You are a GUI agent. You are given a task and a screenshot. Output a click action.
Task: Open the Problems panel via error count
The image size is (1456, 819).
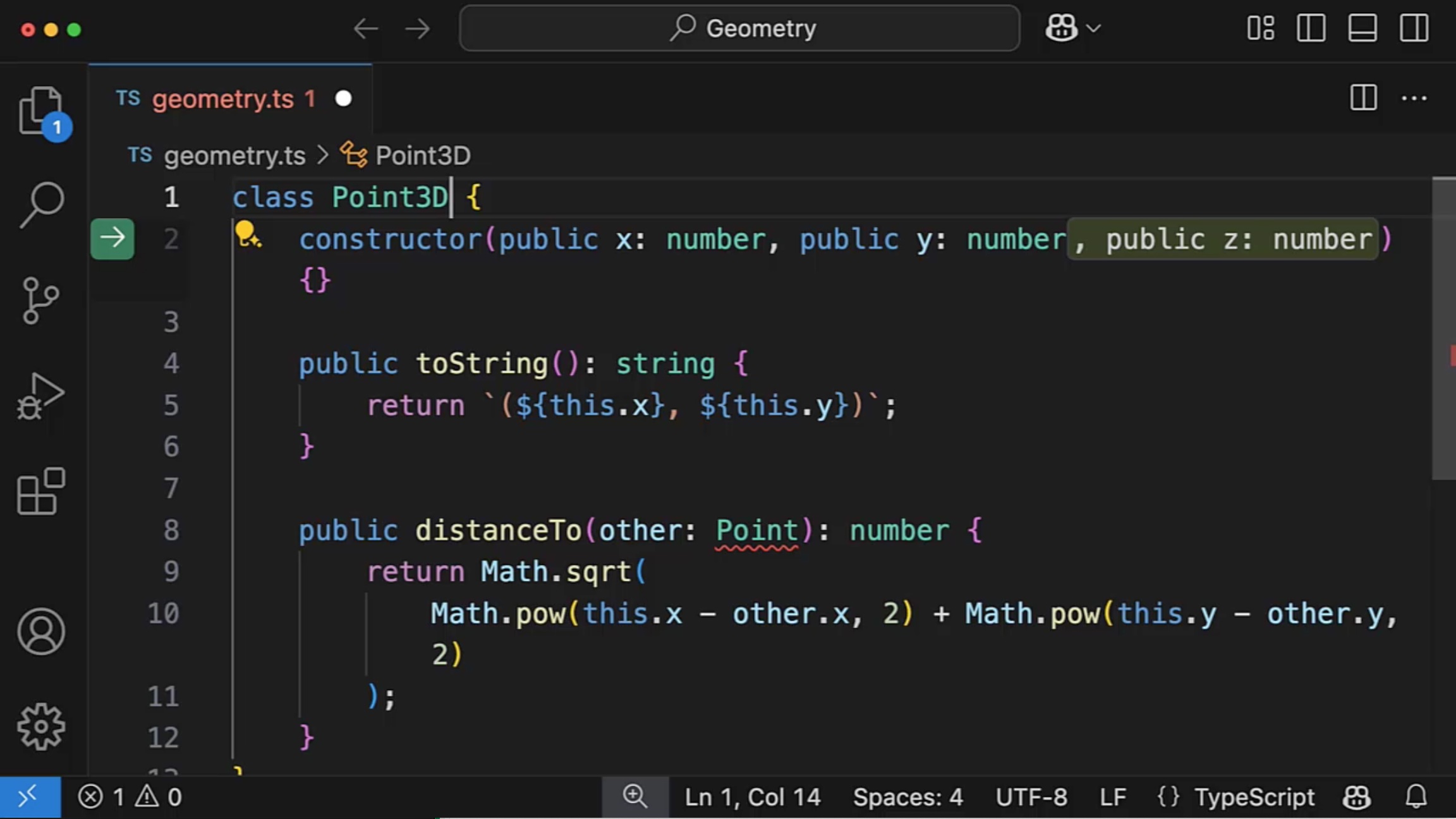click(101, 797)
